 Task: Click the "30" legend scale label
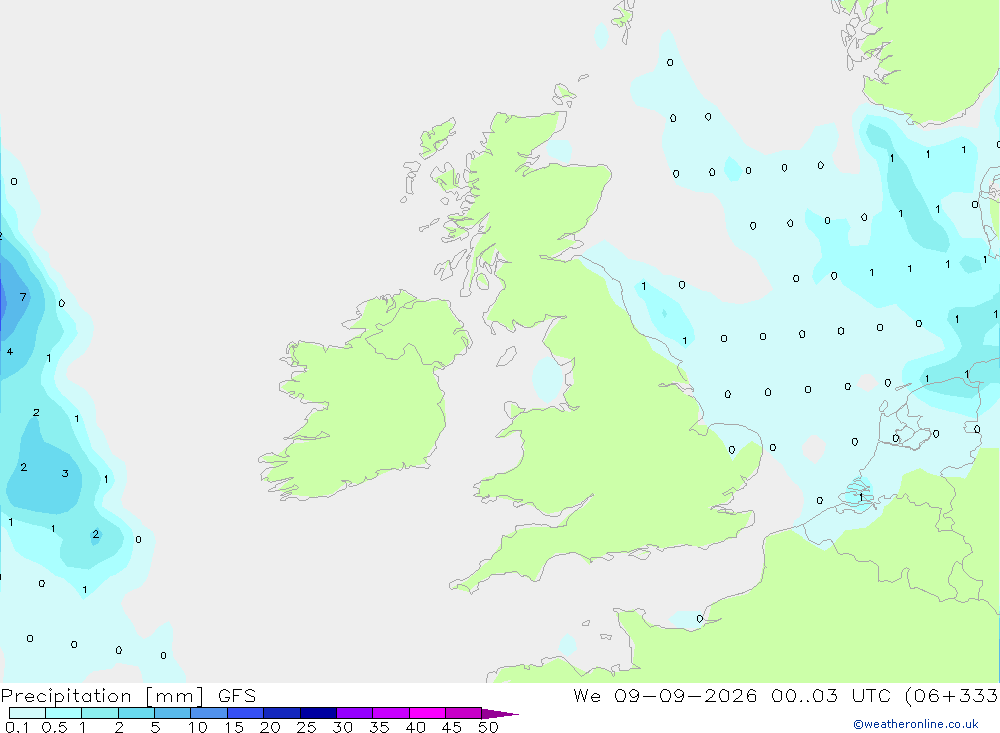tap(342, 727)
